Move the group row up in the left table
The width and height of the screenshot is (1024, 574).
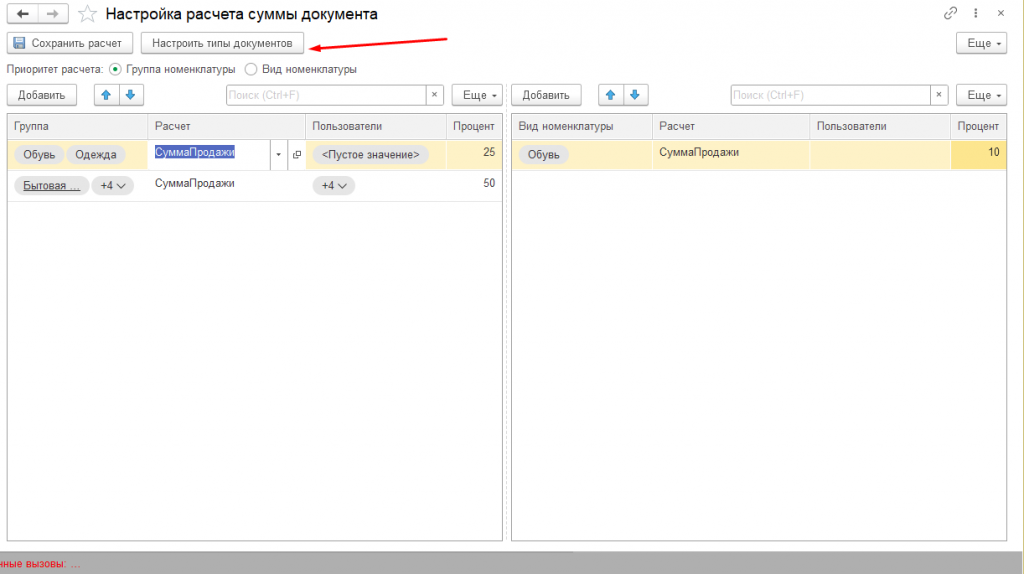point(106,95)
